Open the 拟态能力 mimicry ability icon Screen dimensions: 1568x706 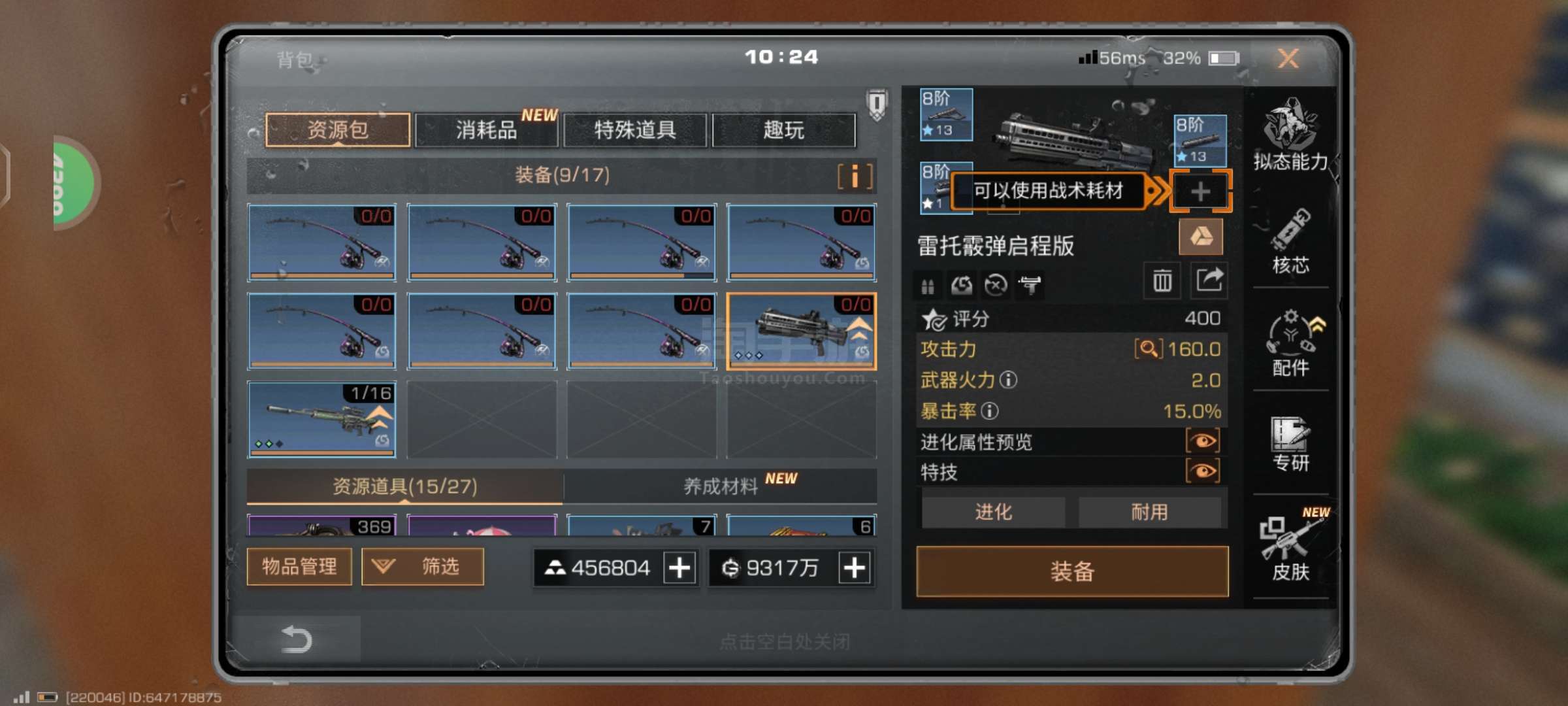(1290, 135)
